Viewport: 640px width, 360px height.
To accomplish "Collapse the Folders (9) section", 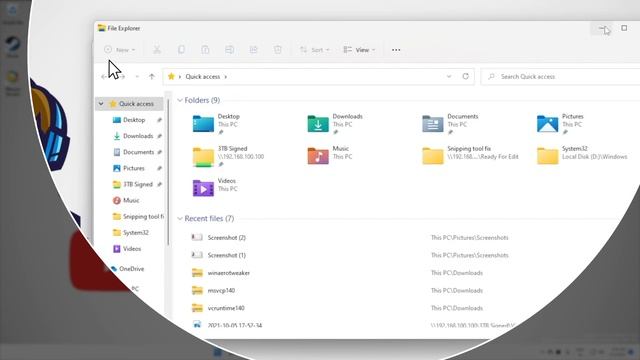I will (x=180, y=100).
